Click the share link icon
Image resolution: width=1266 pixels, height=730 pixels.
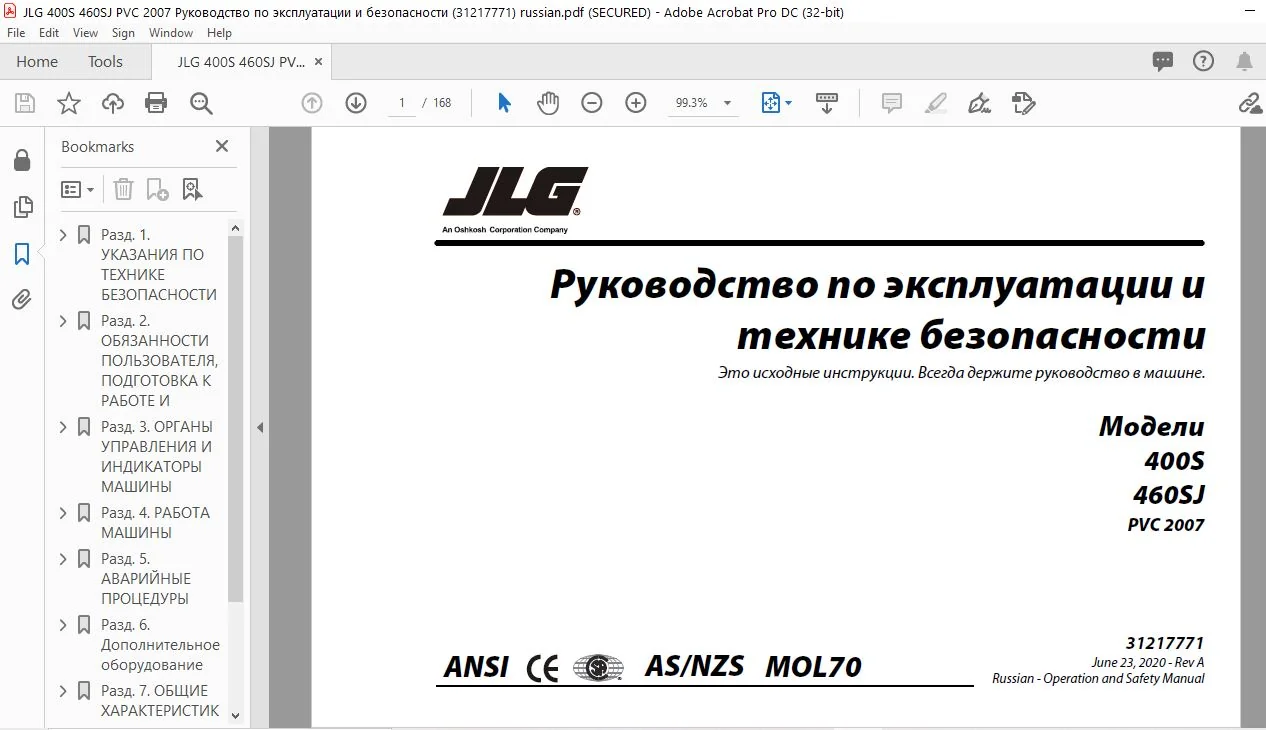tap(1250, 103)
